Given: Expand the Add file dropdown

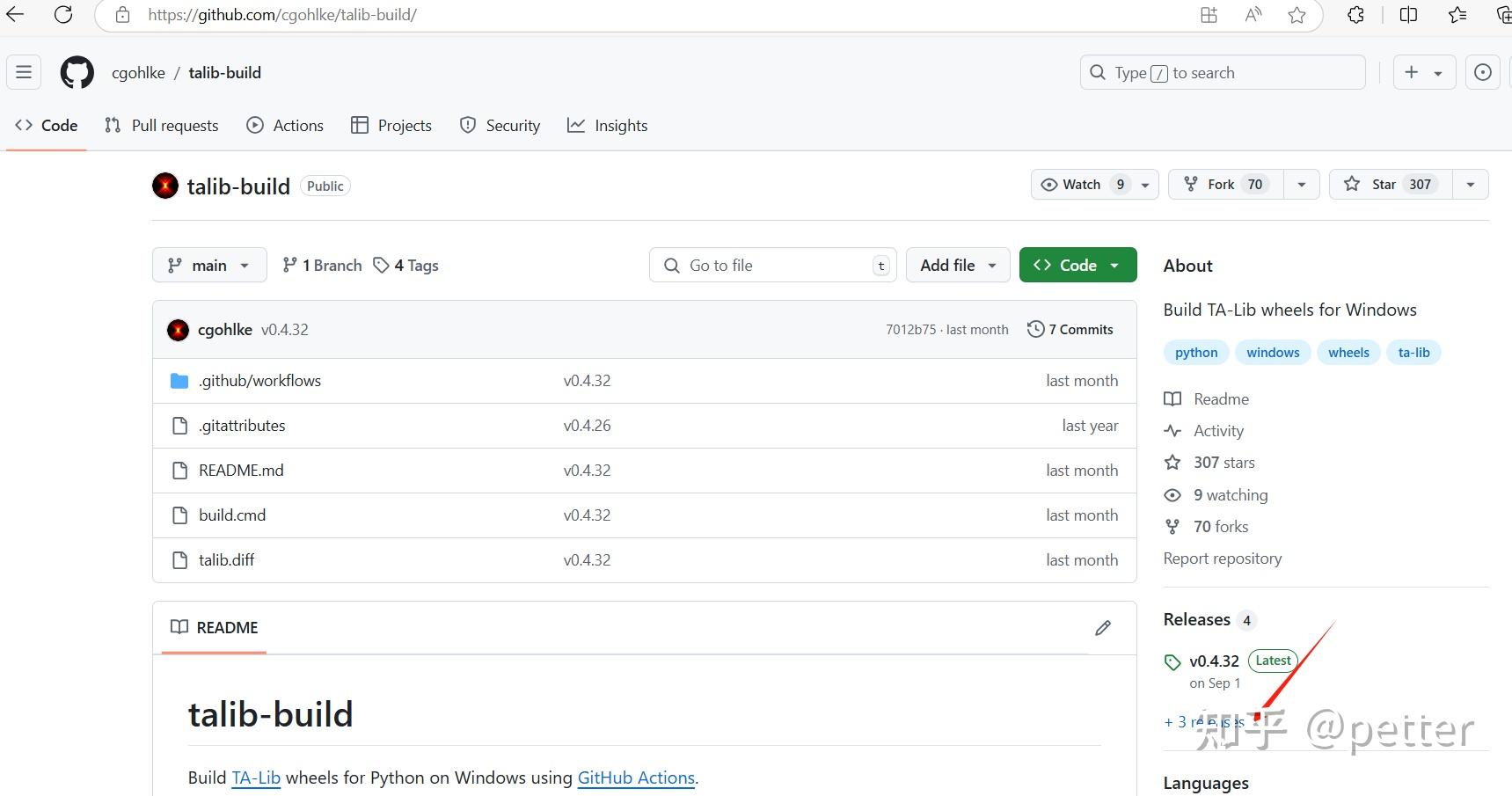Looking at the screenshot, I should click(958, 266).
